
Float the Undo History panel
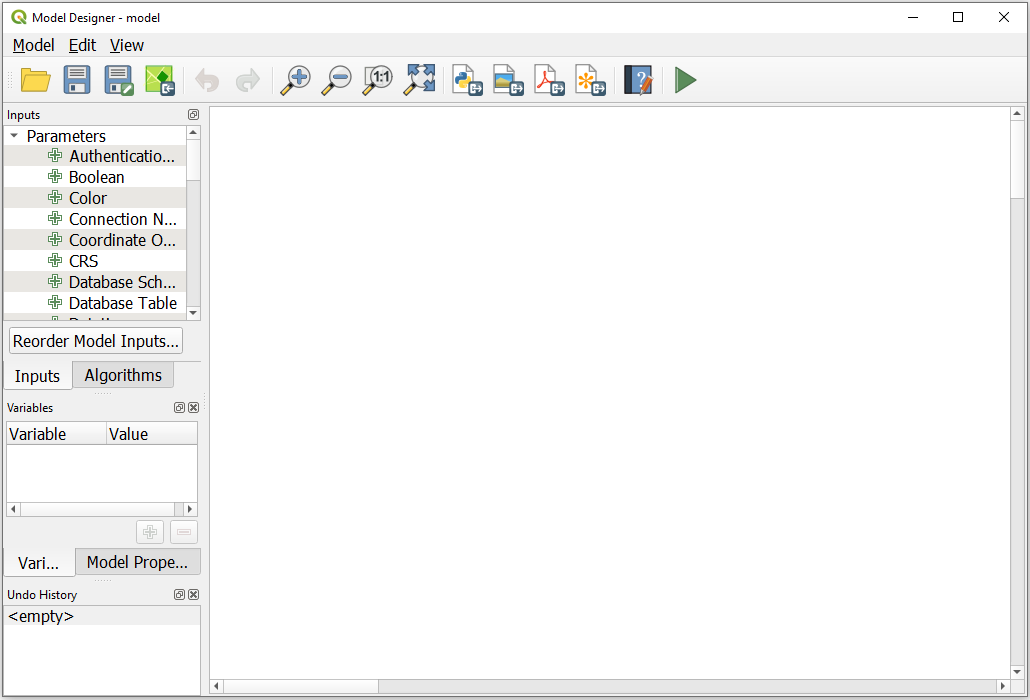click(x=179, y=594)
